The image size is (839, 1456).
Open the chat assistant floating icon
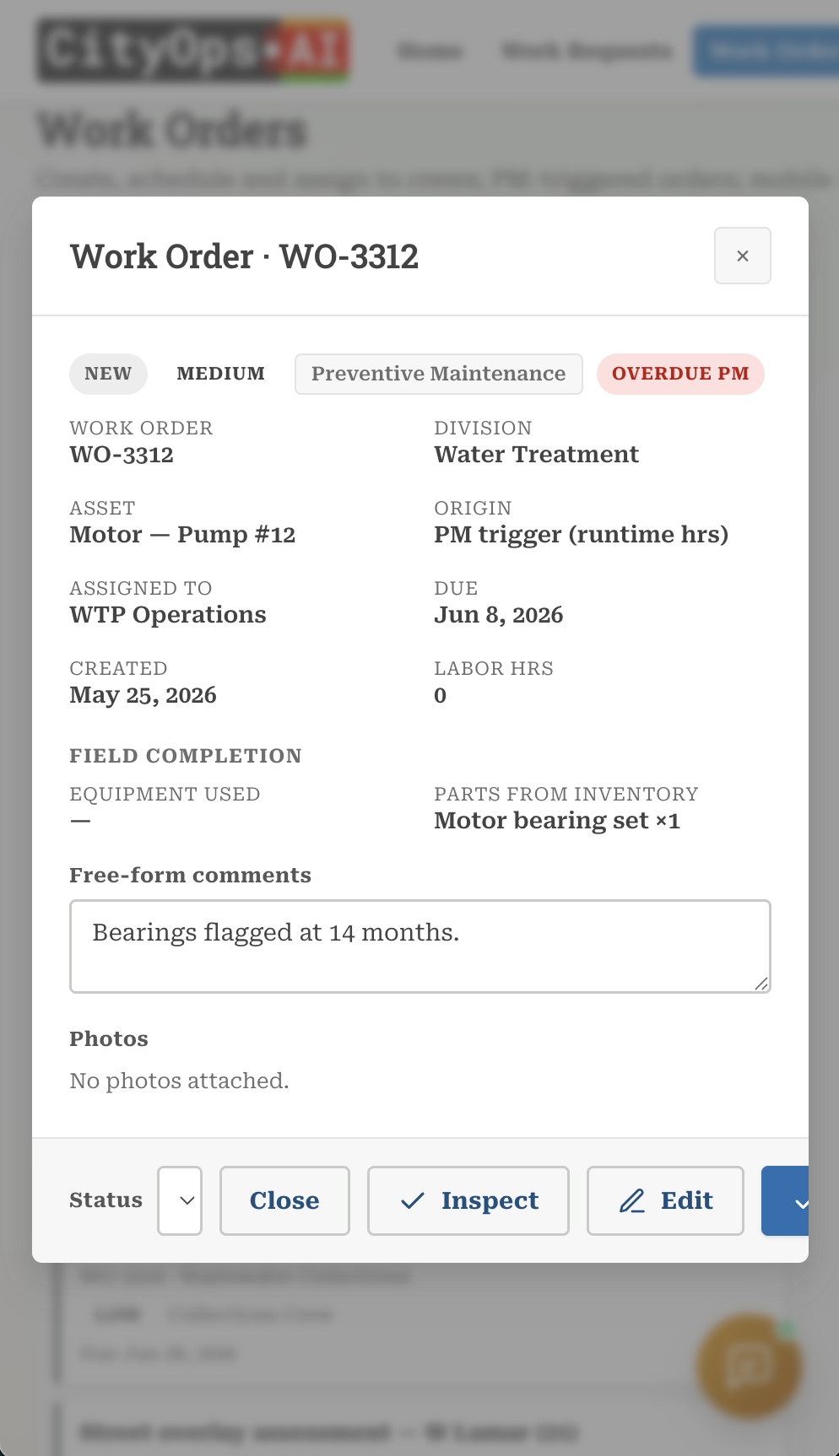[x=748, y=1365]
